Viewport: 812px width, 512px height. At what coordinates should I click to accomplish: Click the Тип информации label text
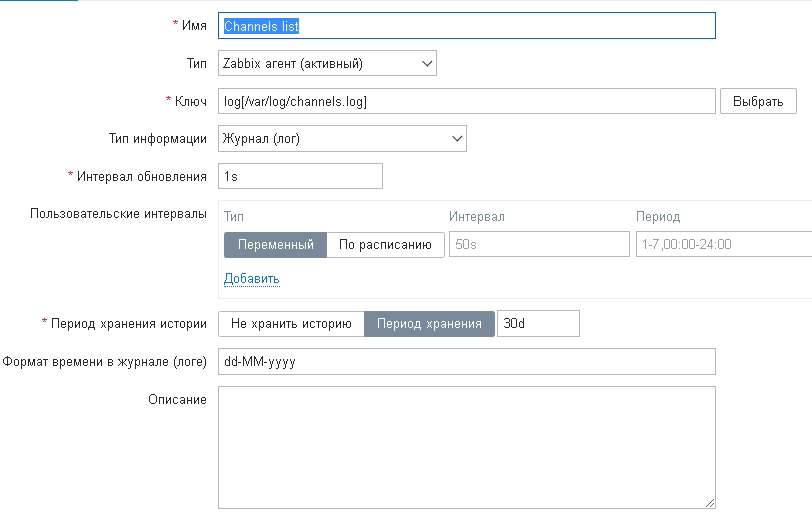(x=157, y=139)
